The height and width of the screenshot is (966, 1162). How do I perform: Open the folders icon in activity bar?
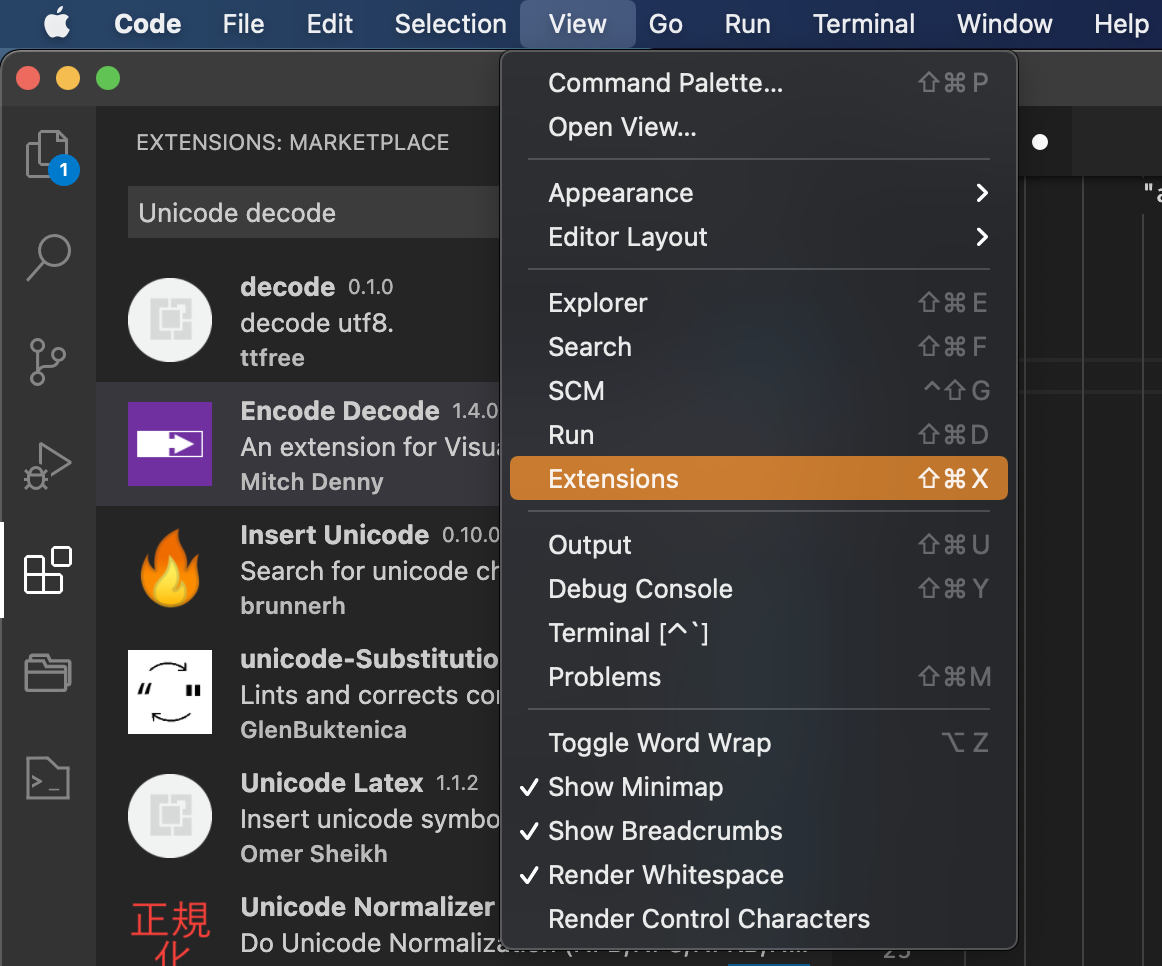click(48, 673)
